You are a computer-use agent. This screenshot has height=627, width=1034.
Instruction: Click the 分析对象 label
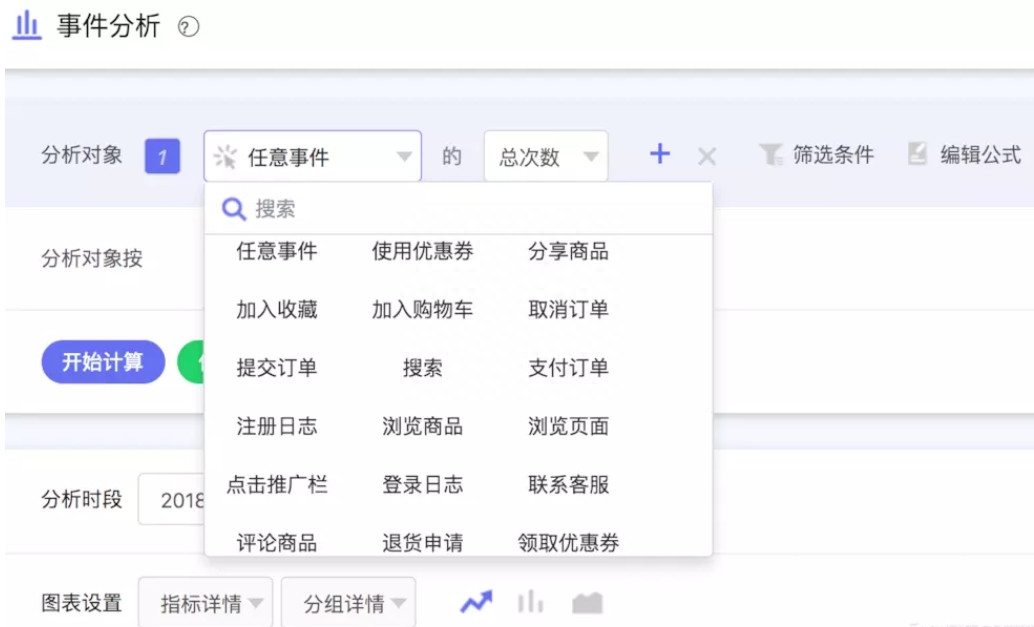tap(82, 155)
